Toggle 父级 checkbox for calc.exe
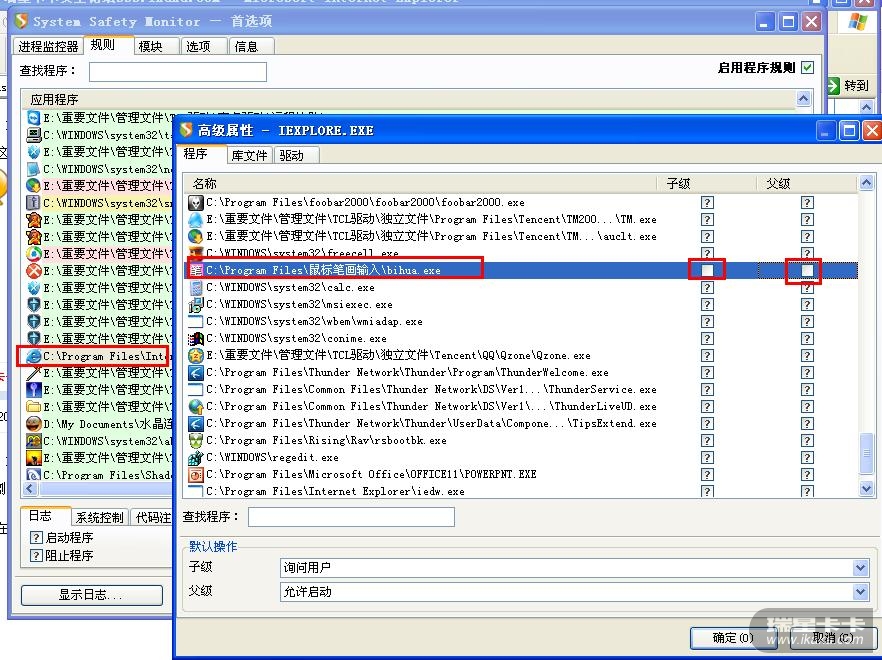 pos(807,288)
